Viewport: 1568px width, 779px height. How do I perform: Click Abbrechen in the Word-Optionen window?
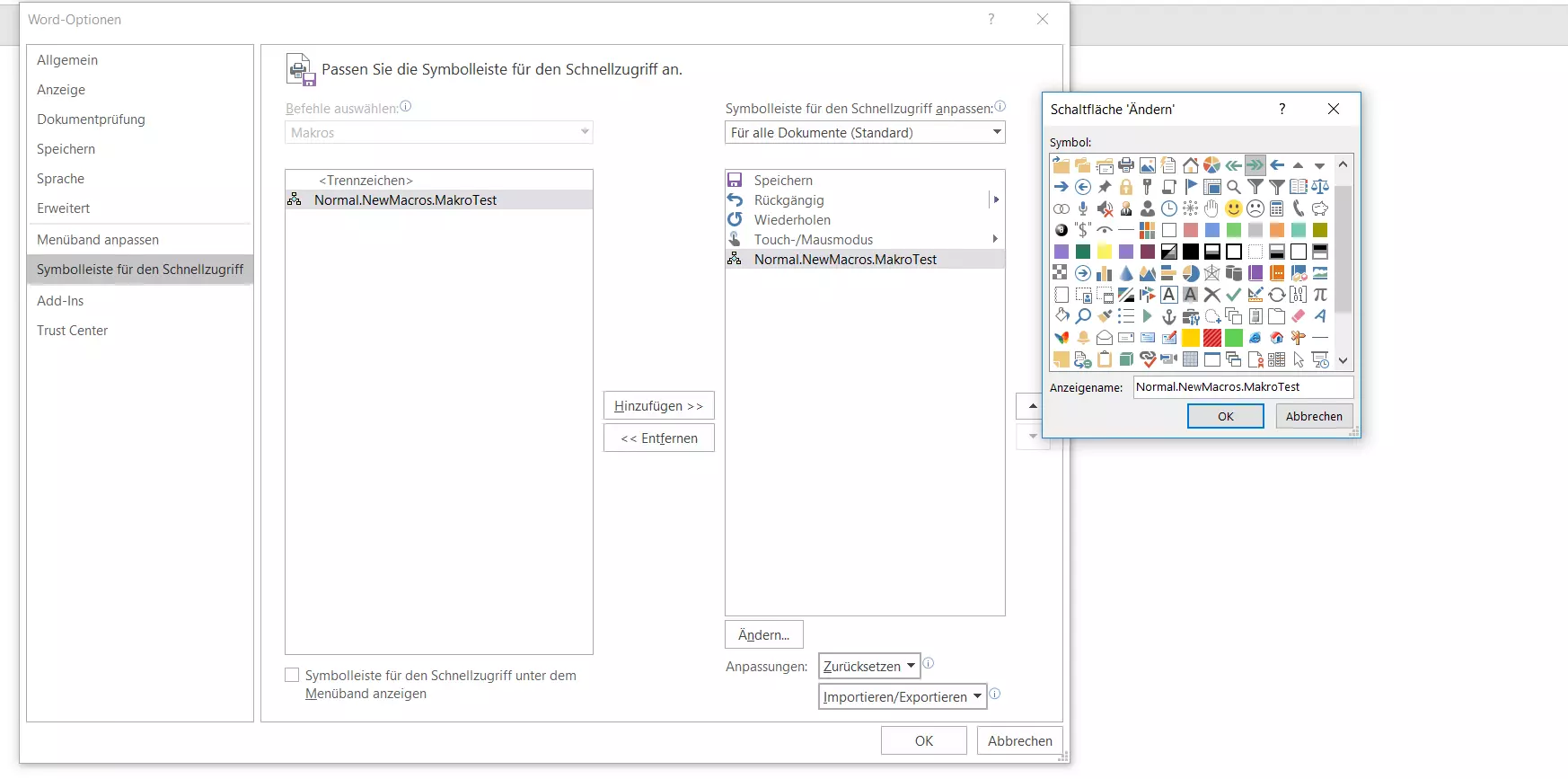1020,740
